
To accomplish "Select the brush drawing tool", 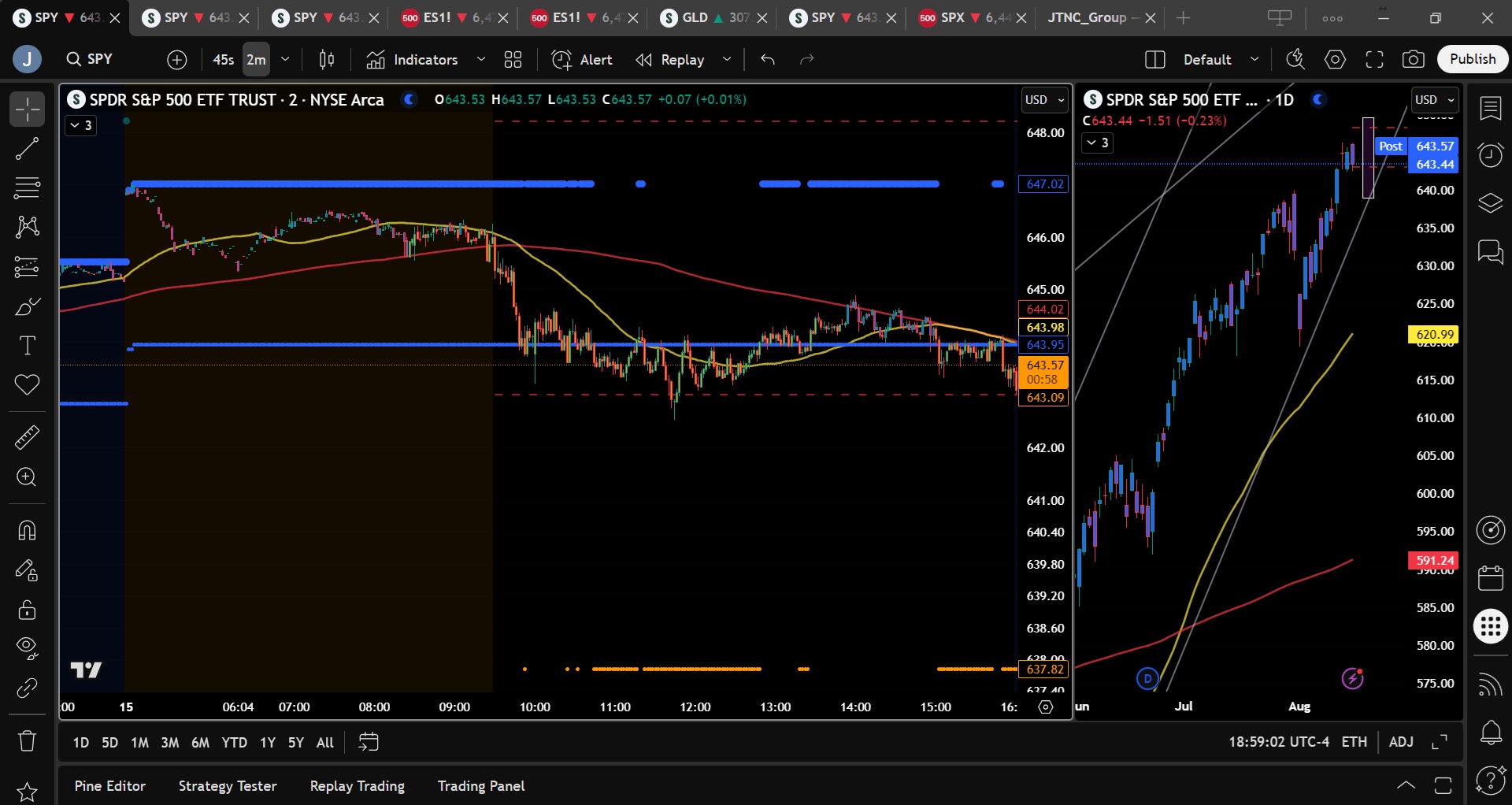I will coord(27,306).
